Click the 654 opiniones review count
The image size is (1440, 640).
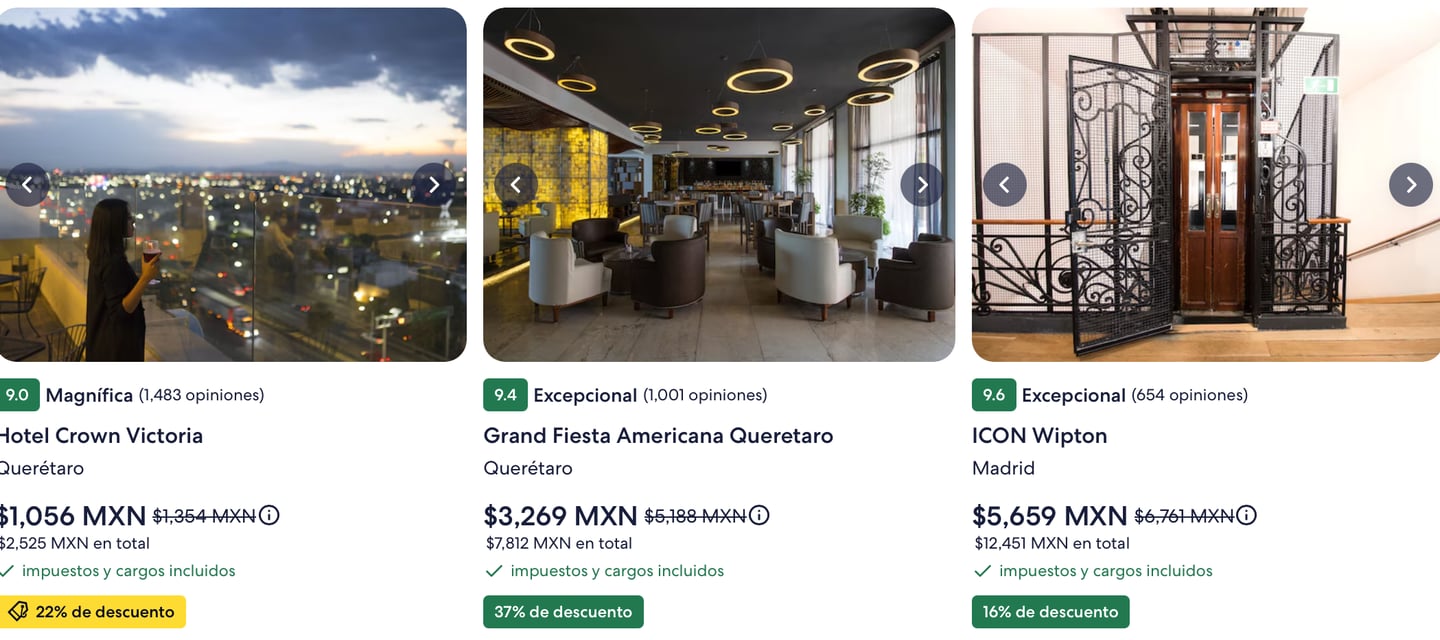[1189, 395]
